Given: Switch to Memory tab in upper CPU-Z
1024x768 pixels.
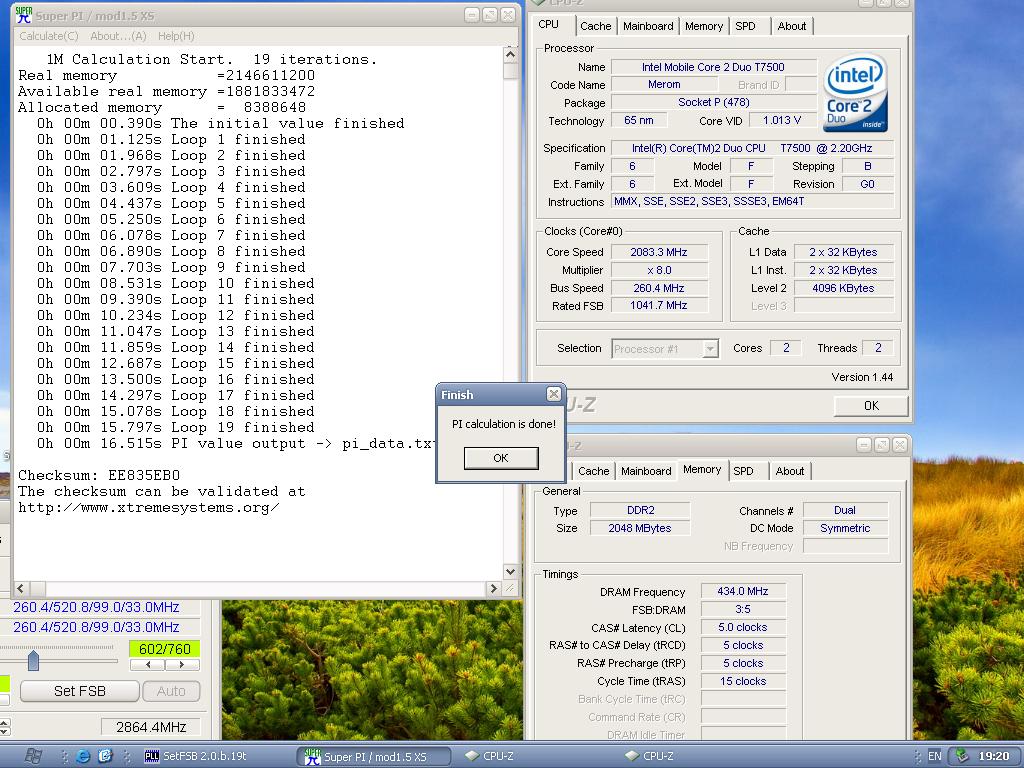Looking at the screenshot, I should tap(703, 26).
